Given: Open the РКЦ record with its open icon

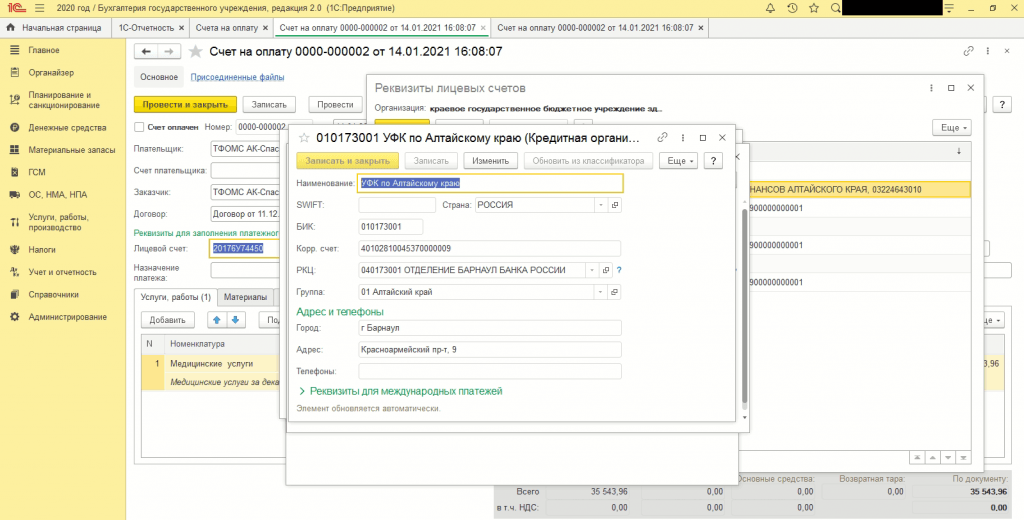Looking at the screenshot, I should point(607,270).
